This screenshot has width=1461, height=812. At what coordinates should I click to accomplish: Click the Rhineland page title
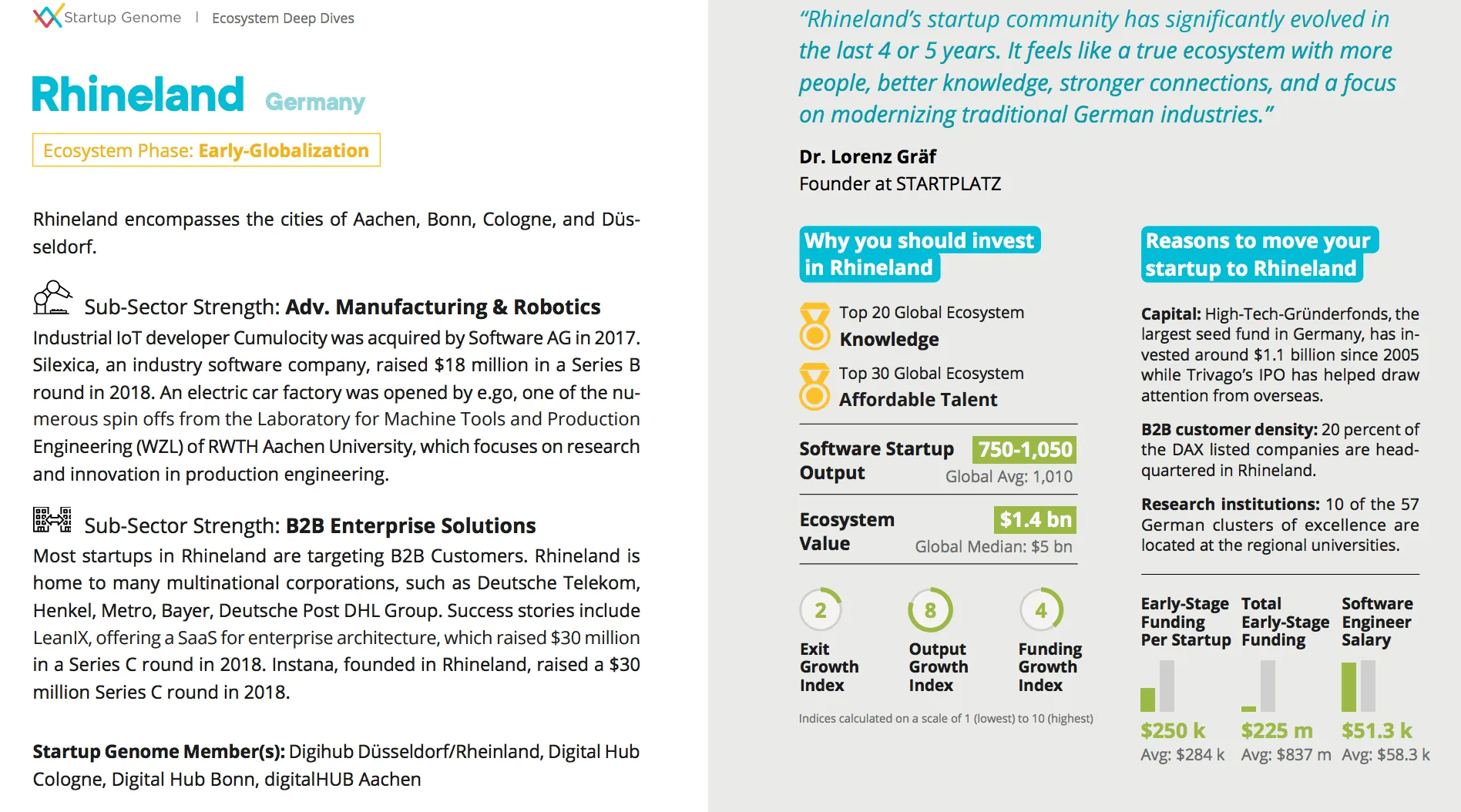click(138, 95)
